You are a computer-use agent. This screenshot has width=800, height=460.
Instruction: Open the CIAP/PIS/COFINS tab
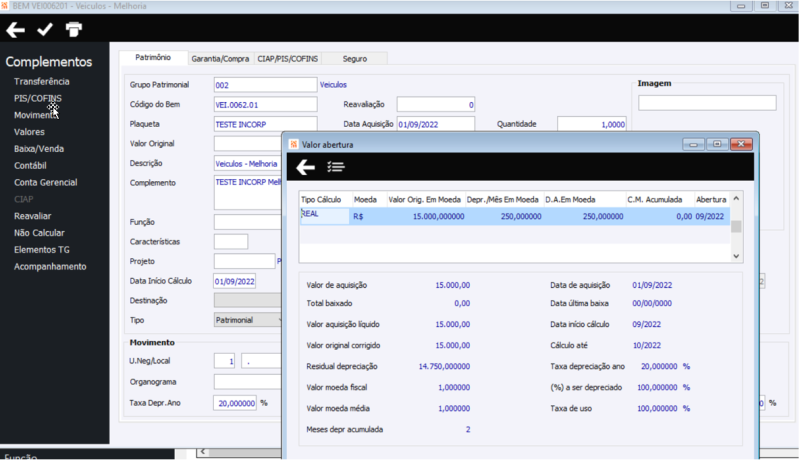288,59
